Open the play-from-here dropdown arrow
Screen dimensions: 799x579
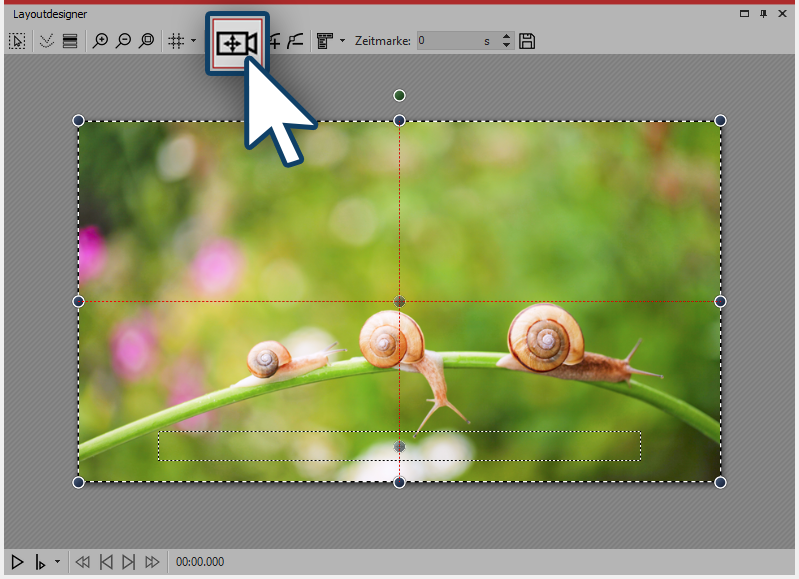point(57,562)
